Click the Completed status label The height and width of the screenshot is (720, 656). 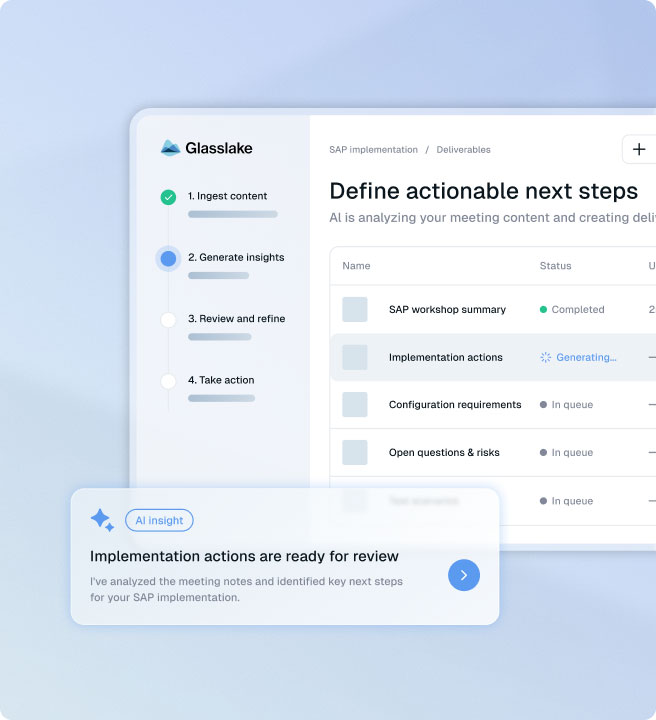[578, 309]
